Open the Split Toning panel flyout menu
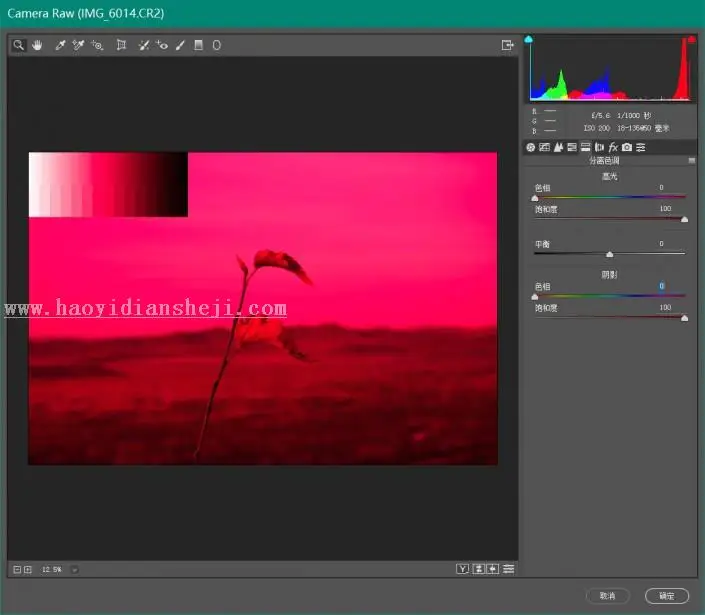 pos(692,160)
